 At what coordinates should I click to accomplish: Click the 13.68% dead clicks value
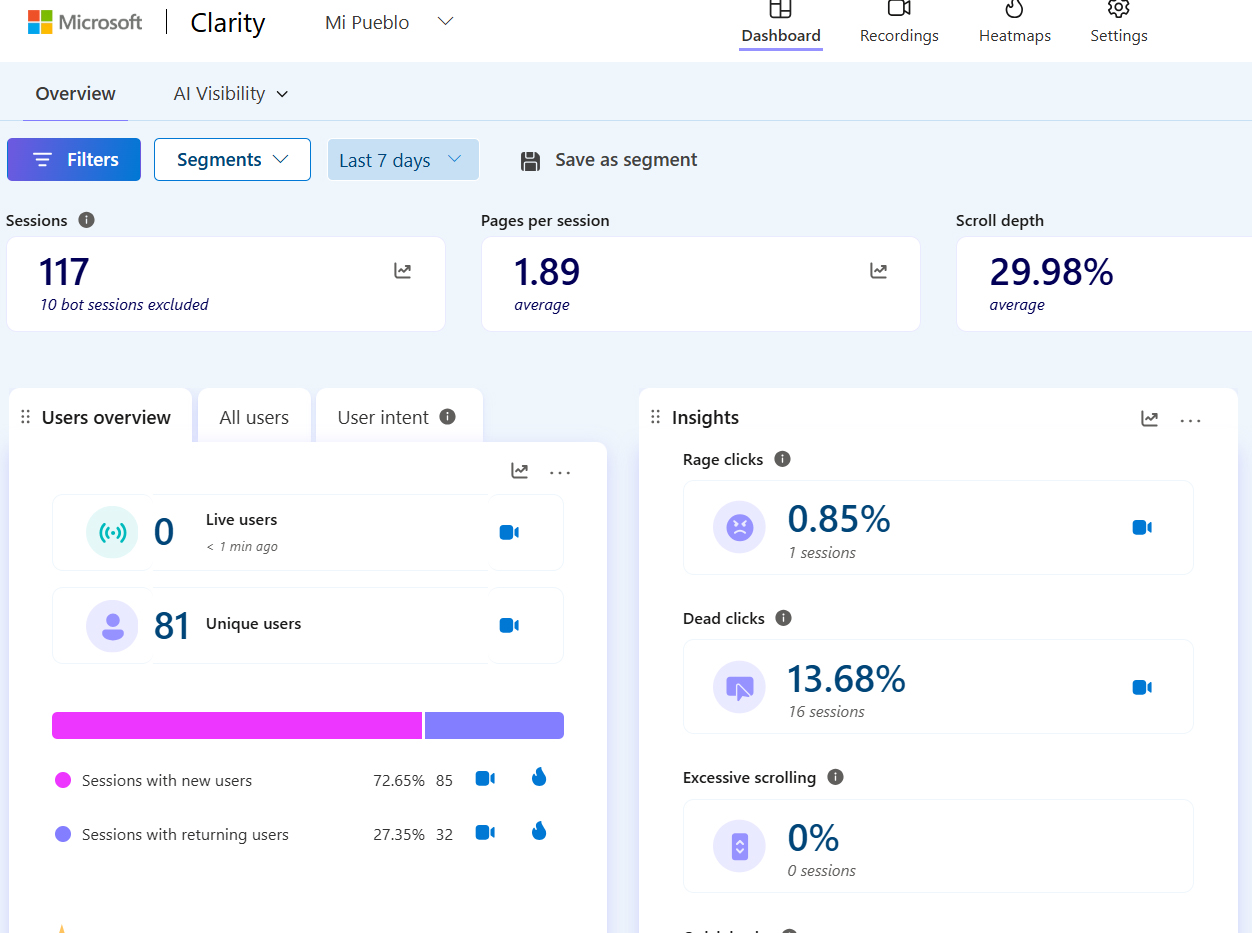(846, 679)
